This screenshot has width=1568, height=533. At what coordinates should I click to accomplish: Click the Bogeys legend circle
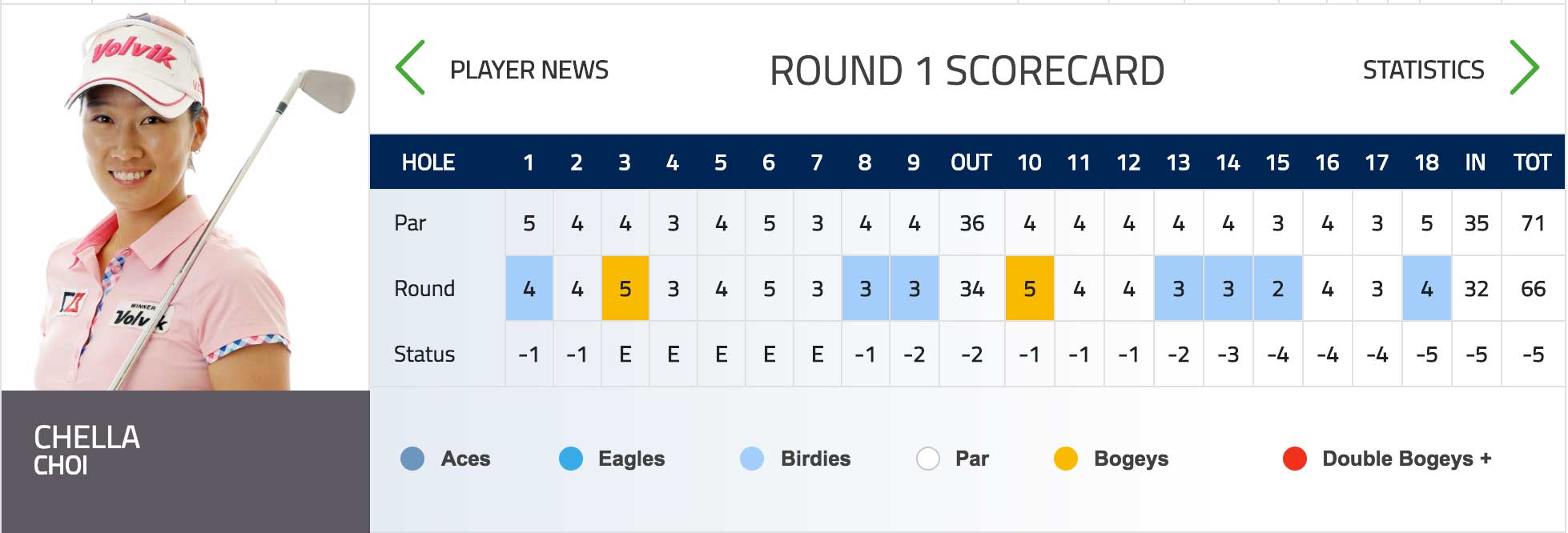[1066, 459]
